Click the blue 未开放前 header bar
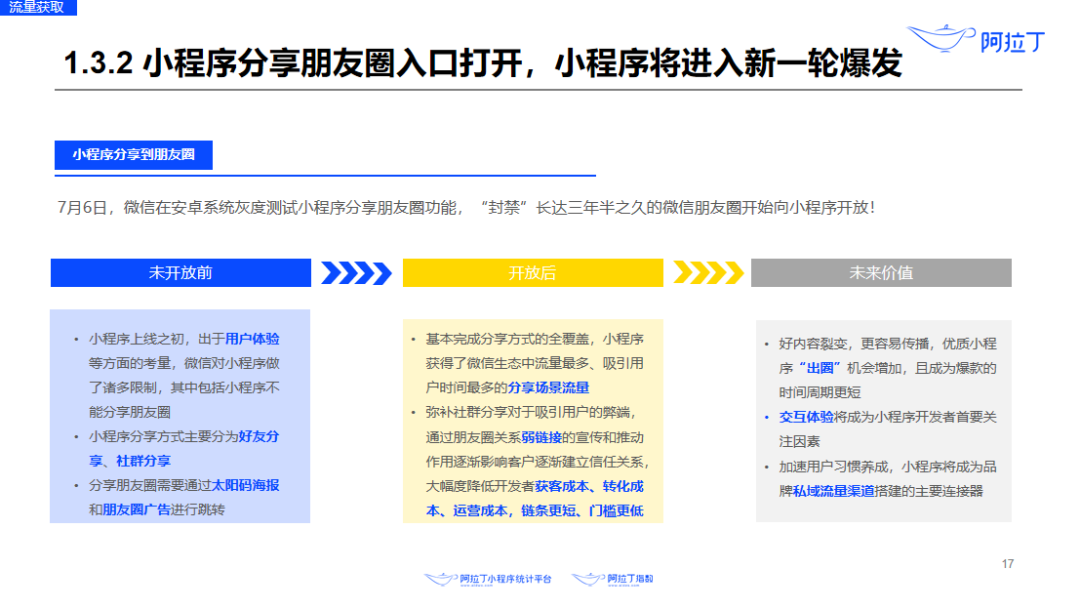The width and height of the screenshot is (1080, 610). [x=180, y=273]
